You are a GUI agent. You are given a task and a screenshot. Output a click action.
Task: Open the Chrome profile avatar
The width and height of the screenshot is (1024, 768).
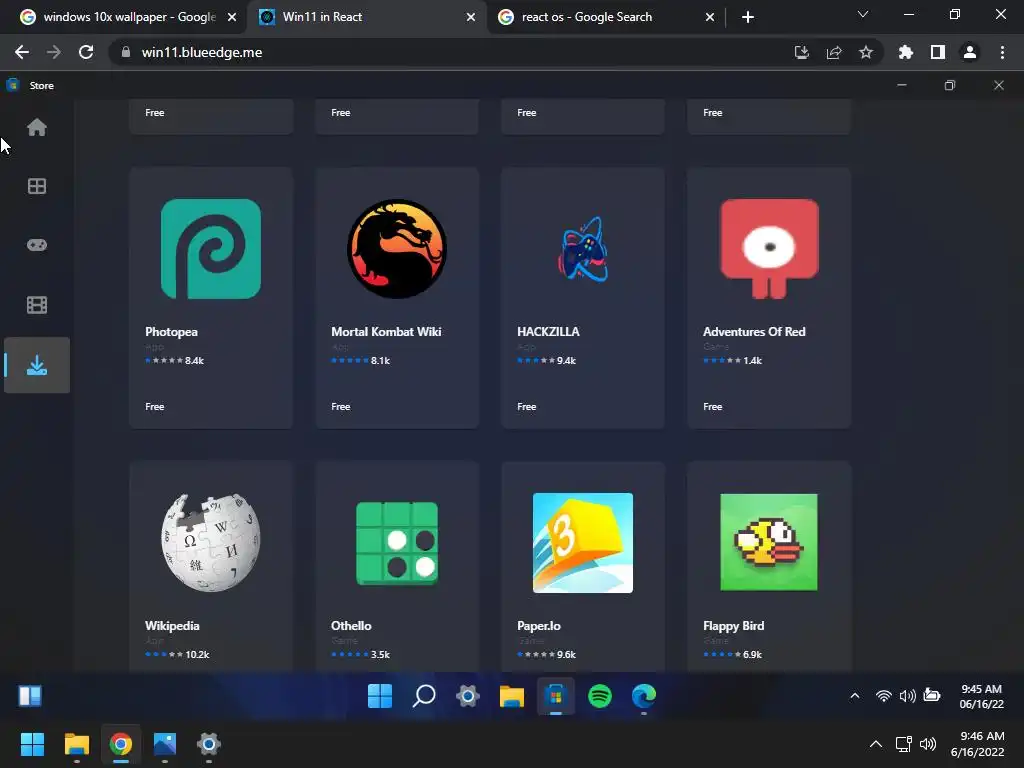[970, 52]
